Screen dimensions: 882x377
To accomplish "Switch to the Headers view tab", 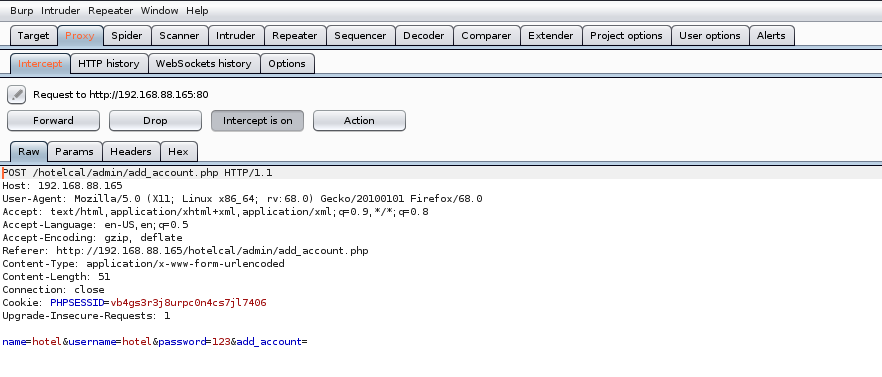I will coord(130,151).
